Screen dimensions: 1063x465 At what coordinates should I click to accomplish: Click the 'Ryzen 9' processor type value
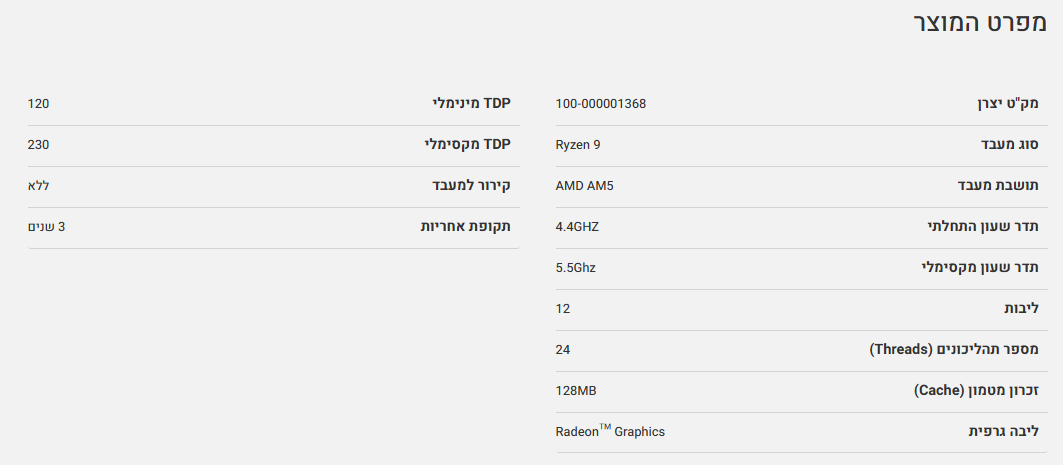coord(578,145)
